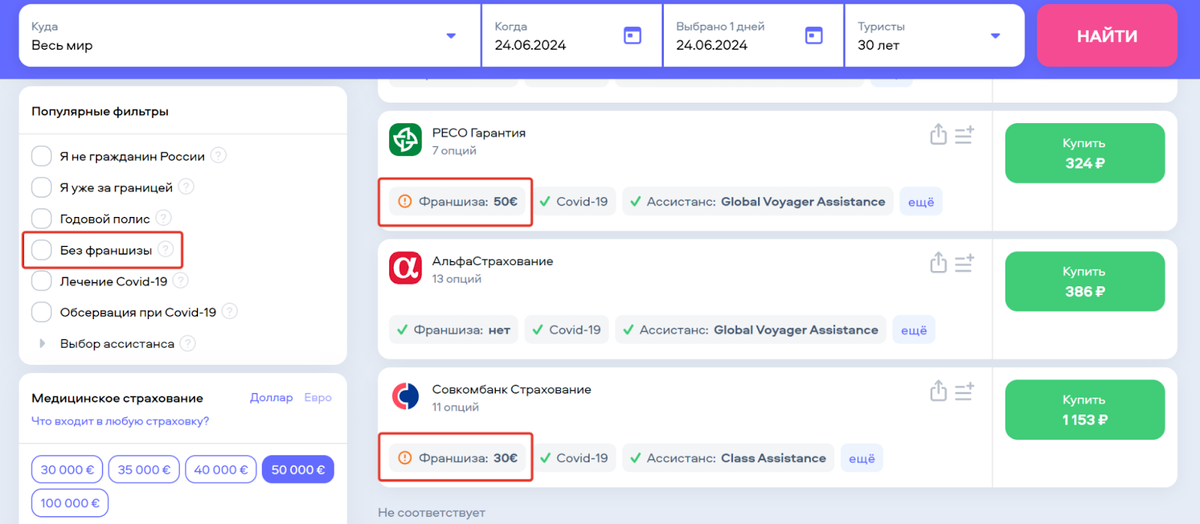
Task: Check the Годовой полис filter
Action: pos(41,218)
